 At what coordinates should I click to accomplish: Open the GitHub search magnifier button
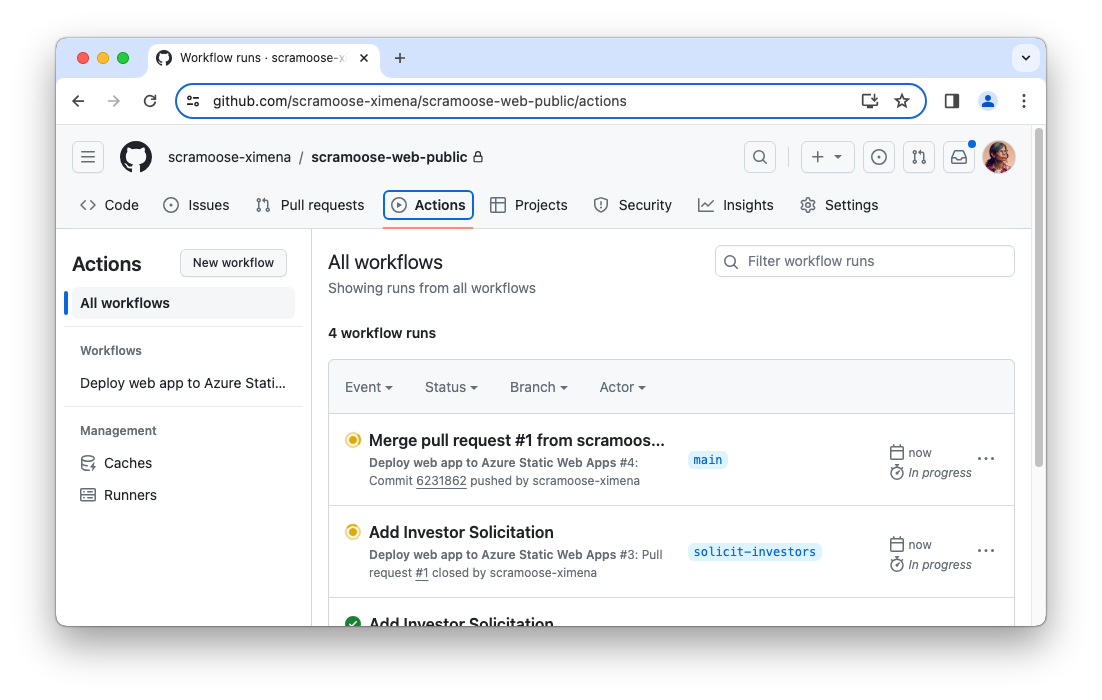[x=760, y=157]
